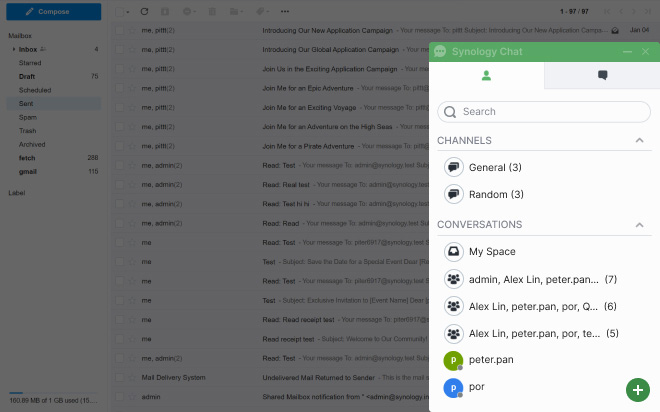Image resolution: width=660 pixels, height=412 pixels.
Task: Open chat with peter.pan avatar
Action: point(453,360)
